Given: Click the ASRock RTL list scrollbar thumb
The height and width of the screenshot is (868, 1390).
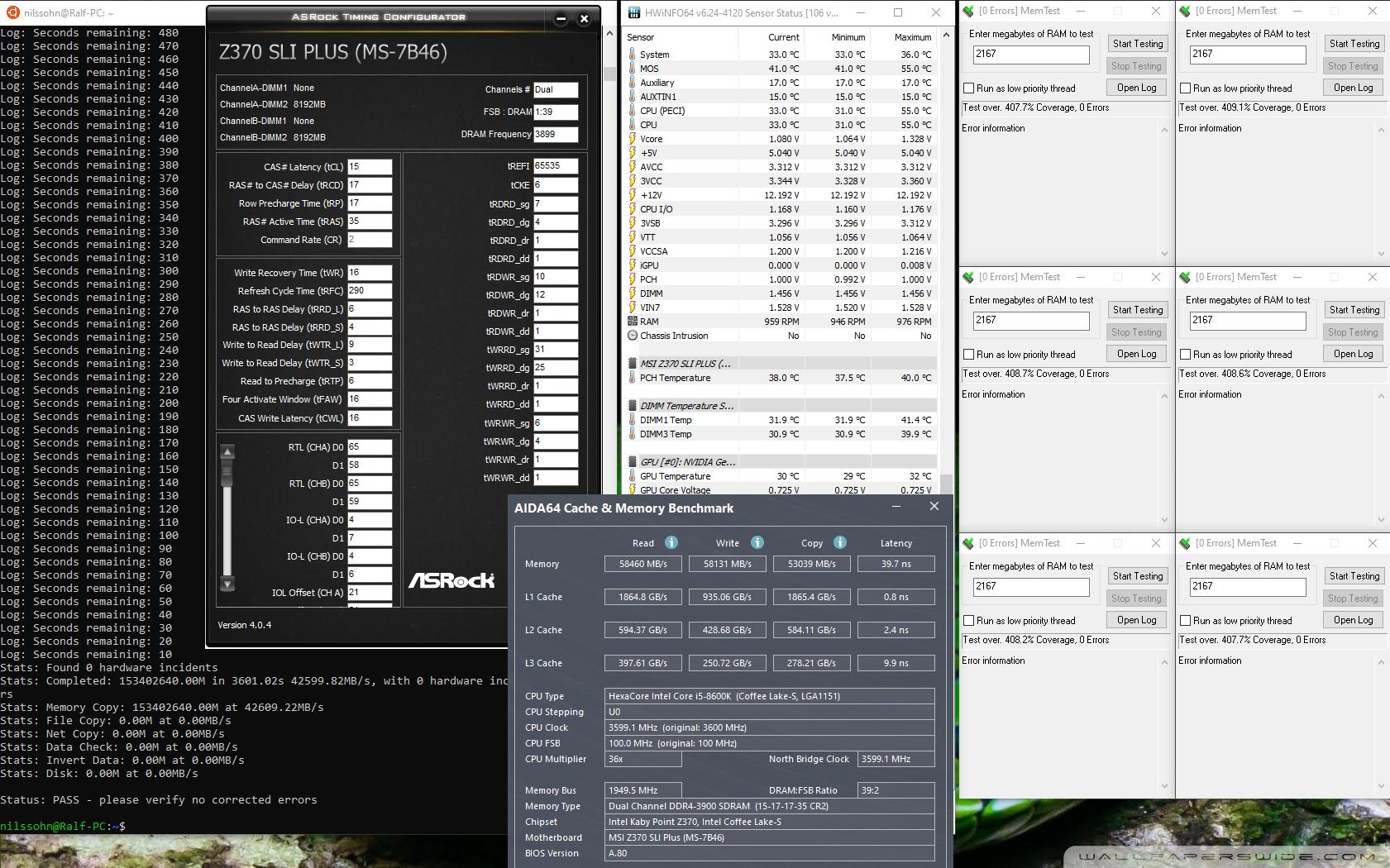Looking at the screenshot, I should [227, 473].
